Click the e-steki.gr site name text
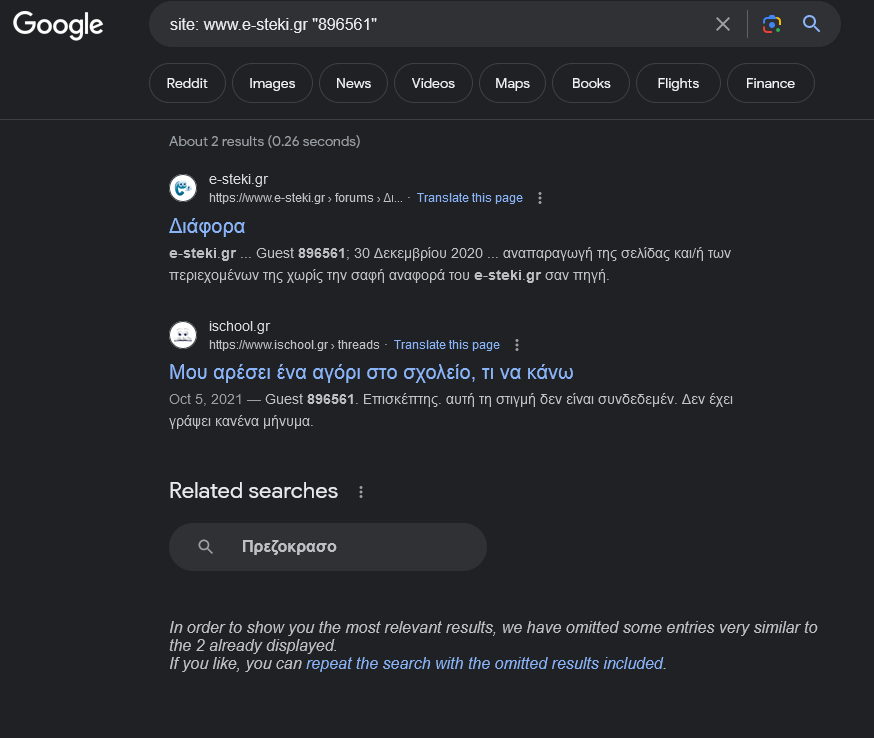The height and width of the screenshot is (738, 874). click(238, 179)
